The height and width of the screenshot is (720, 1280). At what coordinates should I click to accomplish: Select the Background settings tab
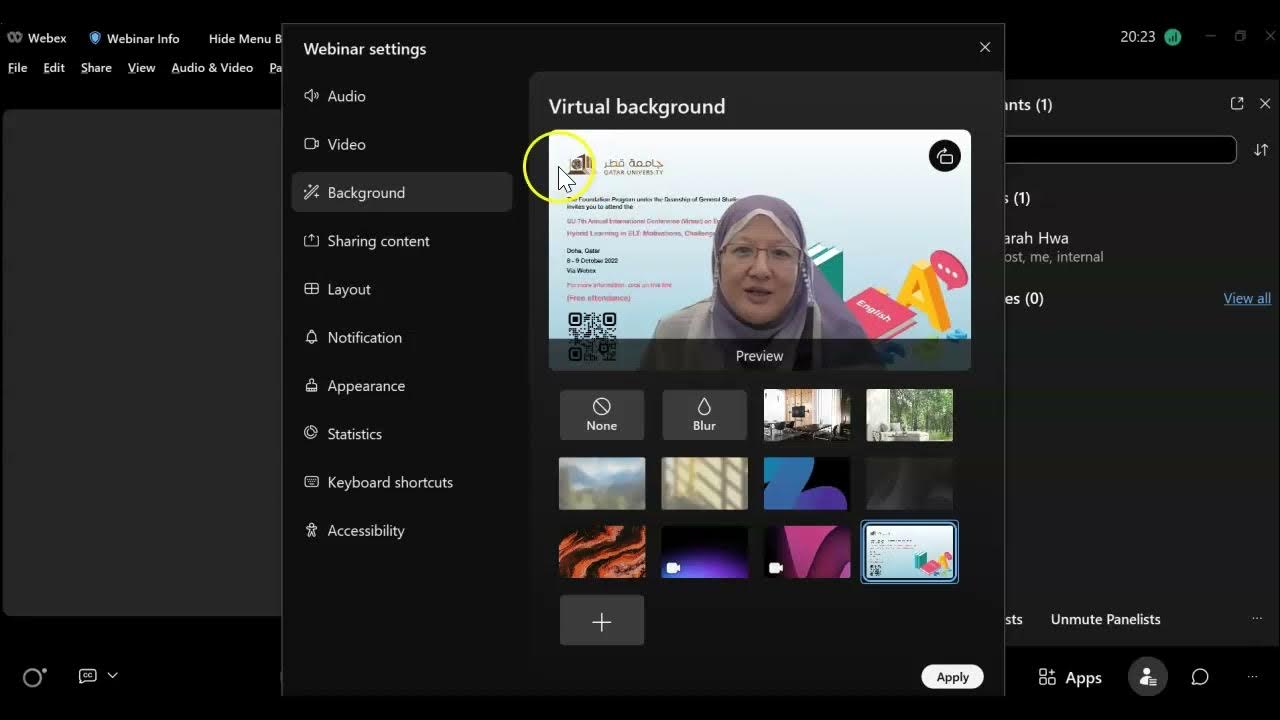[x=402, y=192]
